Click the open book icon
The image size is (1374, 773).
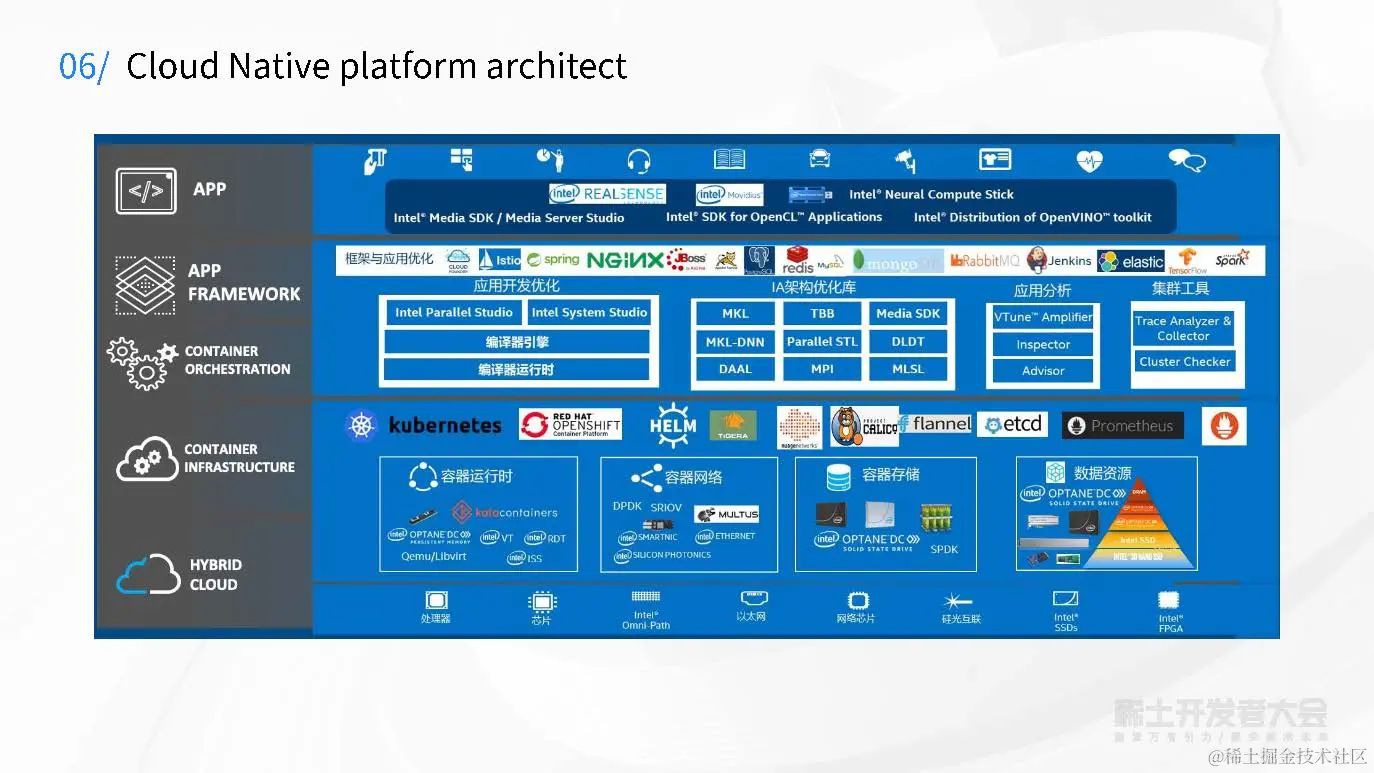click(729, 159)
